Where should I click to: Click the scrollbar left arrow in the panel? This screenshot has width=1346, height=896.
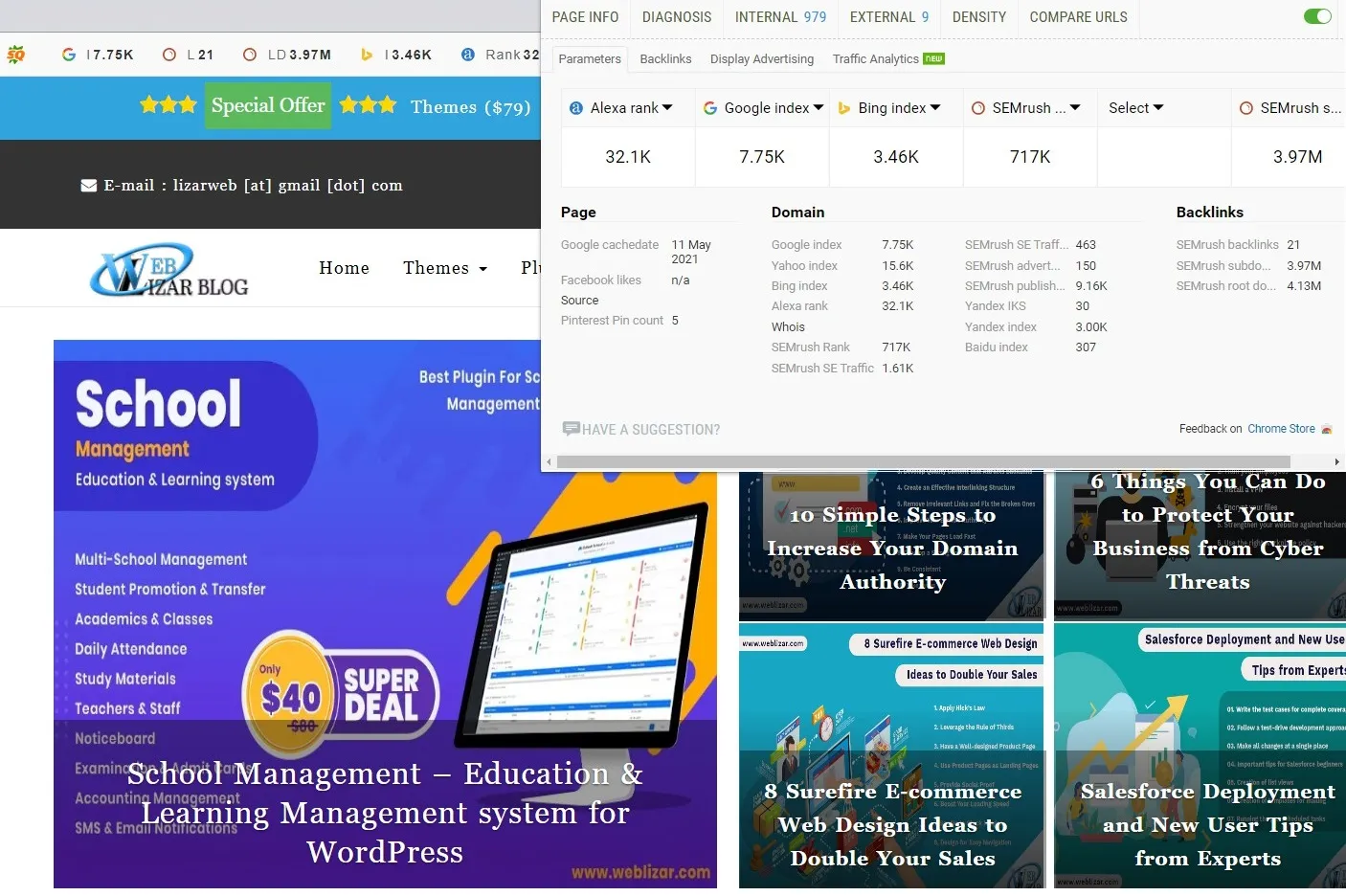point(549,461)
